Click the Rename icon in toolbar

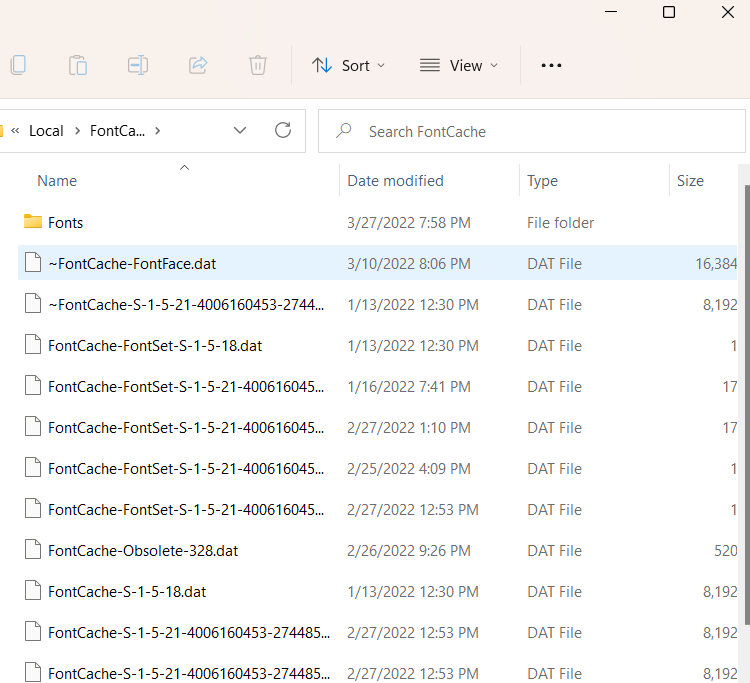coord(137,65)
